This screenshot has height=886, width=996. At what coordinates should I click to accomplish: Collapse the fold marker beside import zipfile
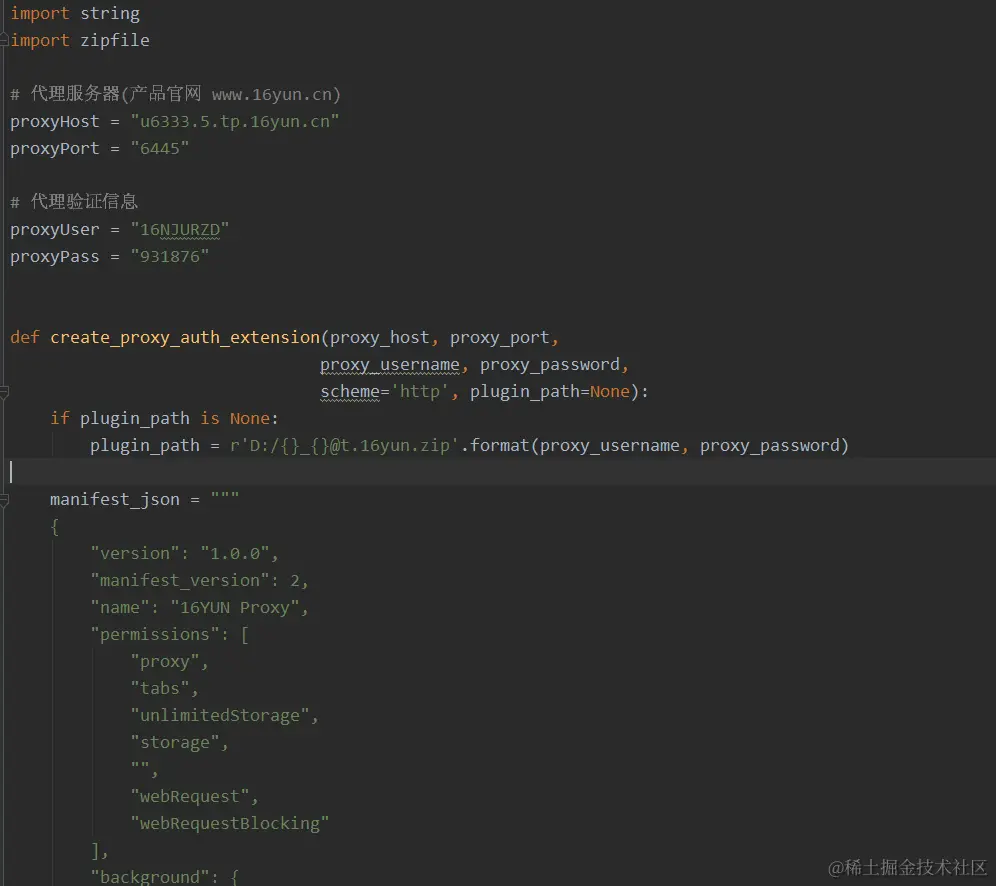(4, 41)
